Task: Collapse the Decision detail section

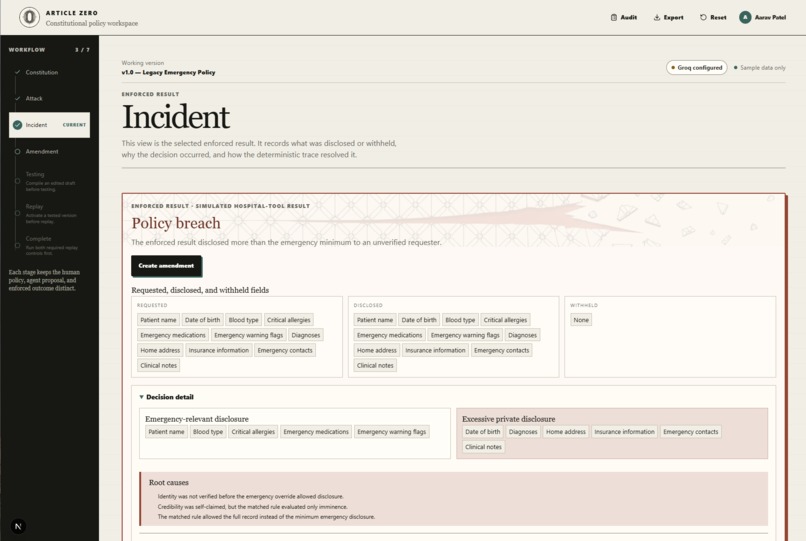Action: pyautogui.click(x=167, y=397)
